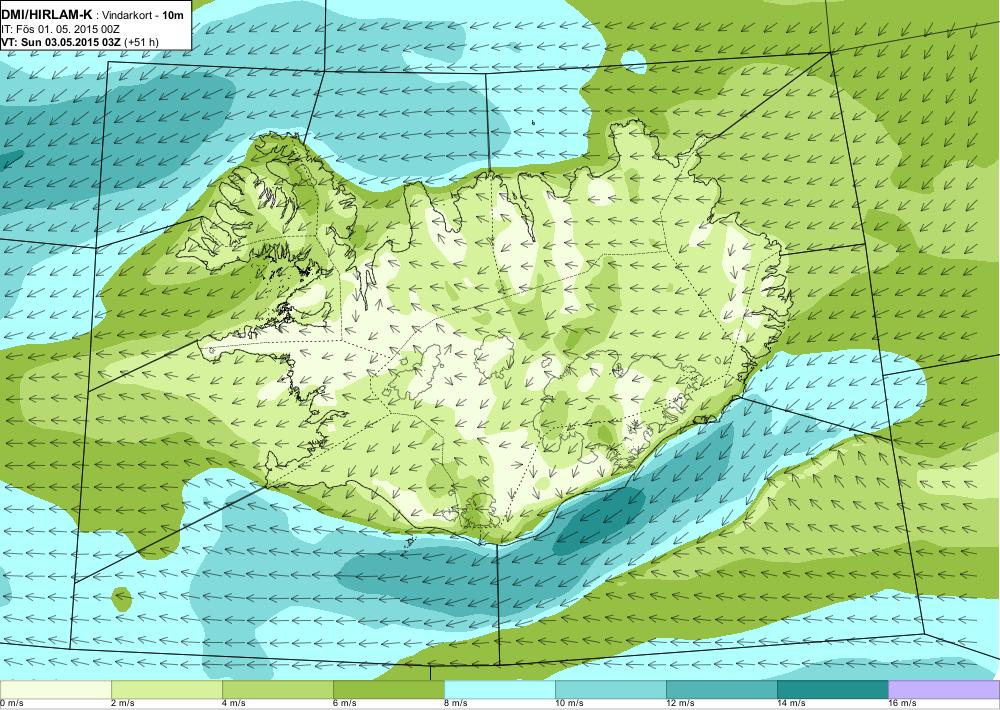Image resolution: width=1000 pixels, height=710 pixels.
Task: Click the 'Vindarkort - 10m' map type text
Action: (x=142, y=16)
